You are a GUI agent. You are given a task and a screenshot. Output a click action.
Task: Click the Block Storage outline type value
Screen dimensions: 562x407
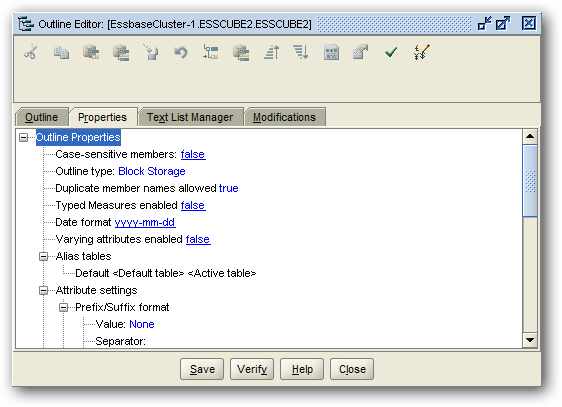tap(152, 171)
